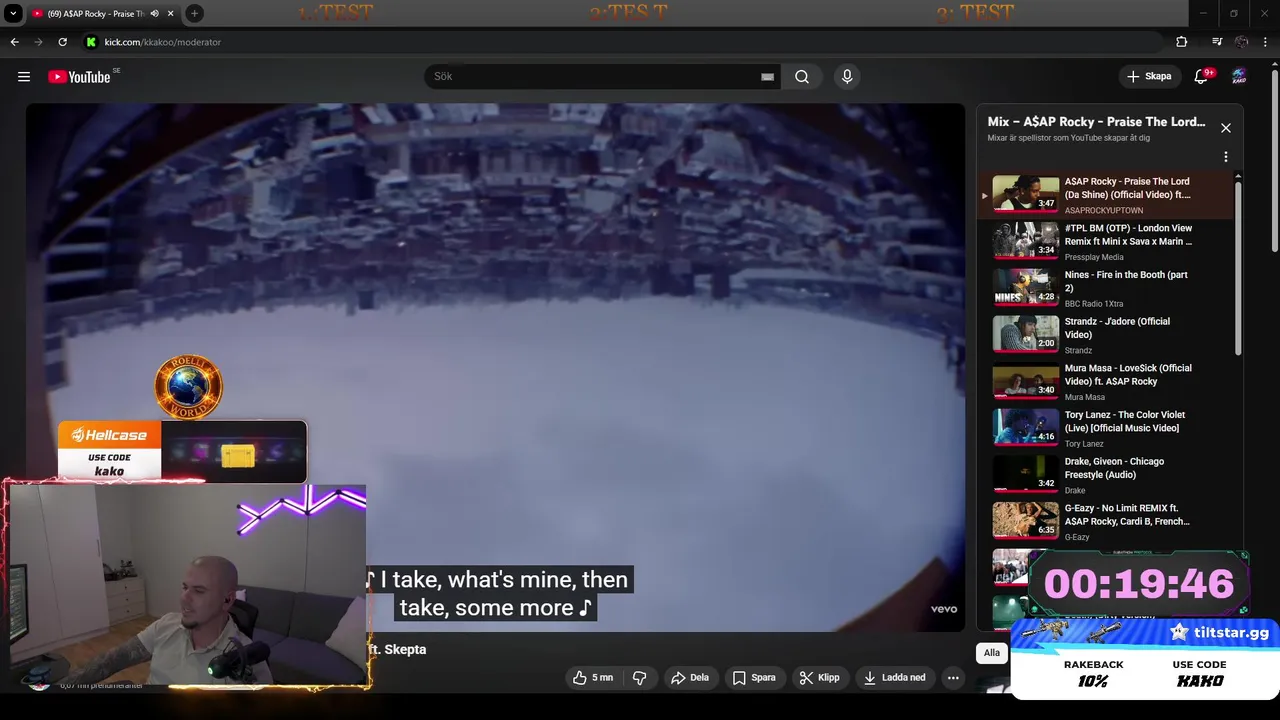Open the notifications bell

[x=1201, y=77]
